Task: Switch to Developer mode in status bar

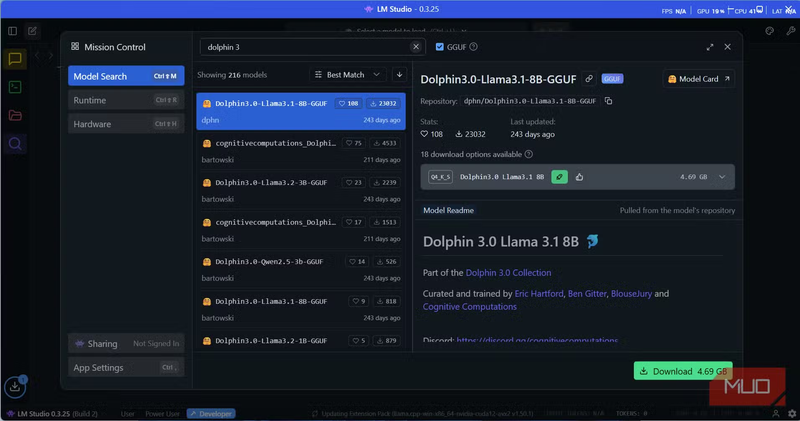Action: [x=210, y=413]
